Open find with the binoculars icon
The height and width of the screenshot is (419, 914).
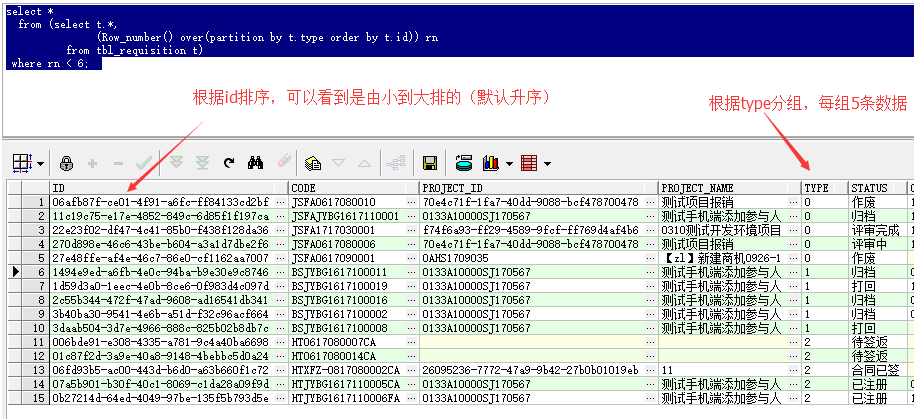pyautogui.click(x=255, y=163)
